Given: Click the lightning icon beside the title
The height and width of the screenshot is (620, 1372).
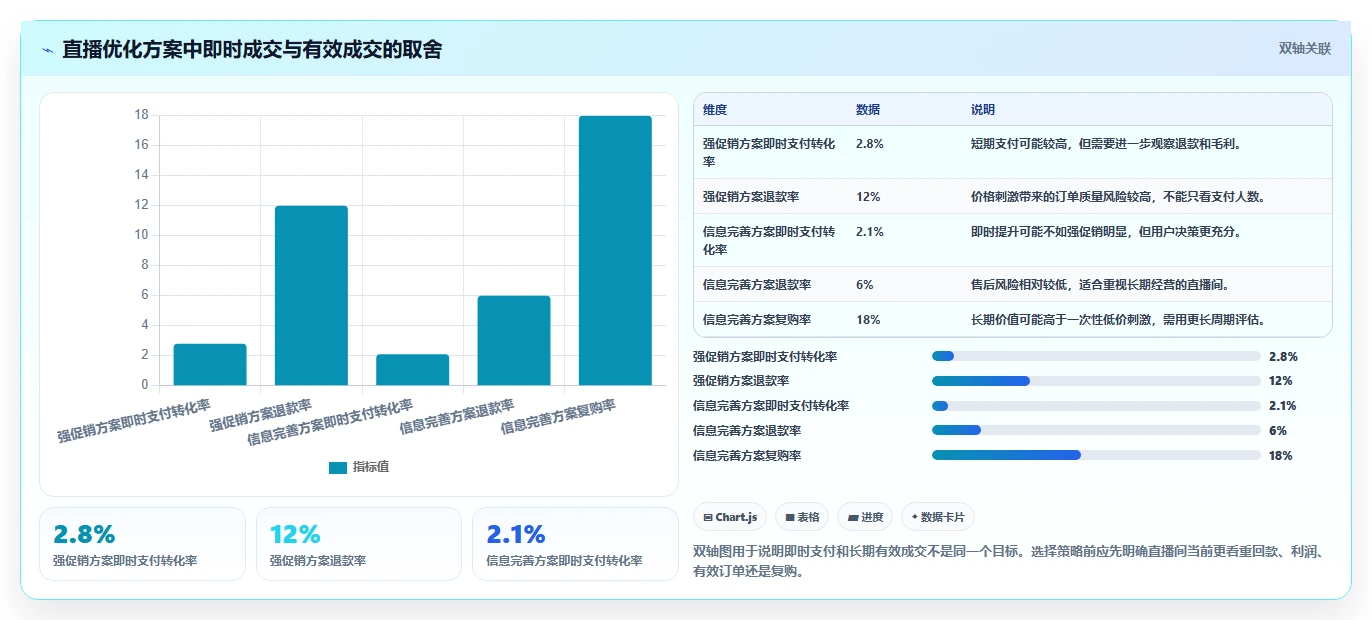Looking at the screenshot, I should click(48, 50).
